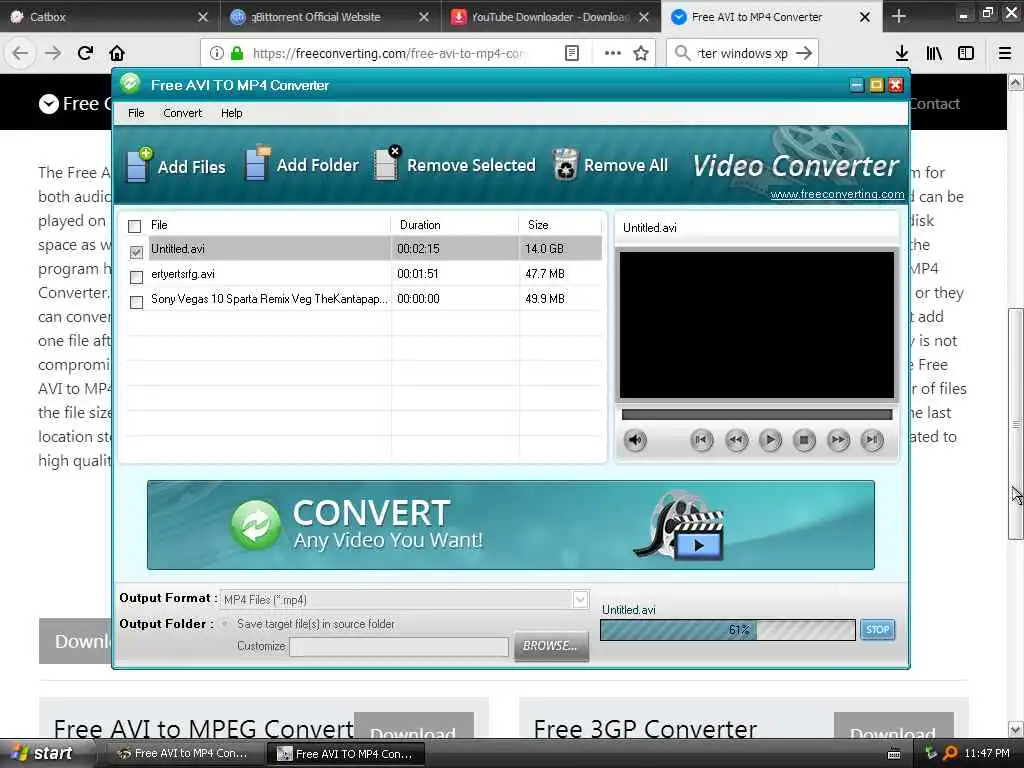
Task: Switch to the YouTube Downloader tab
Action: click(x=551, y=17)
